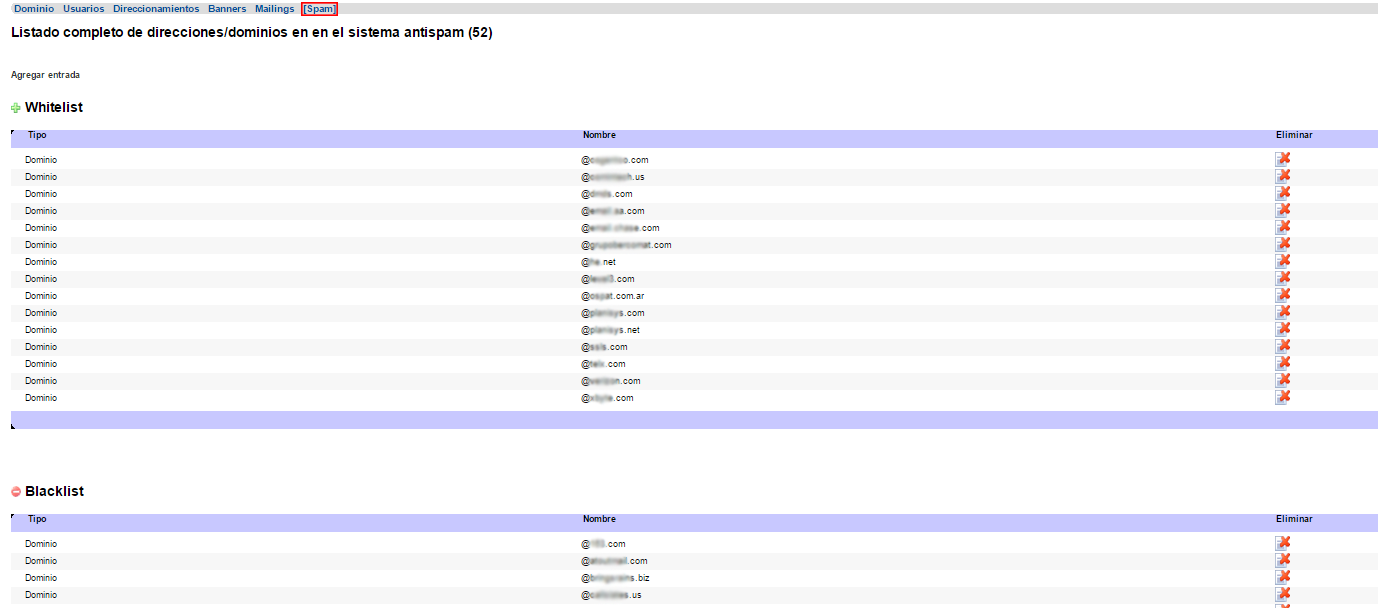Click delete icon for first whitelist row
The width and height of the screenshot is (1378, 608).
coord(1283,159)
